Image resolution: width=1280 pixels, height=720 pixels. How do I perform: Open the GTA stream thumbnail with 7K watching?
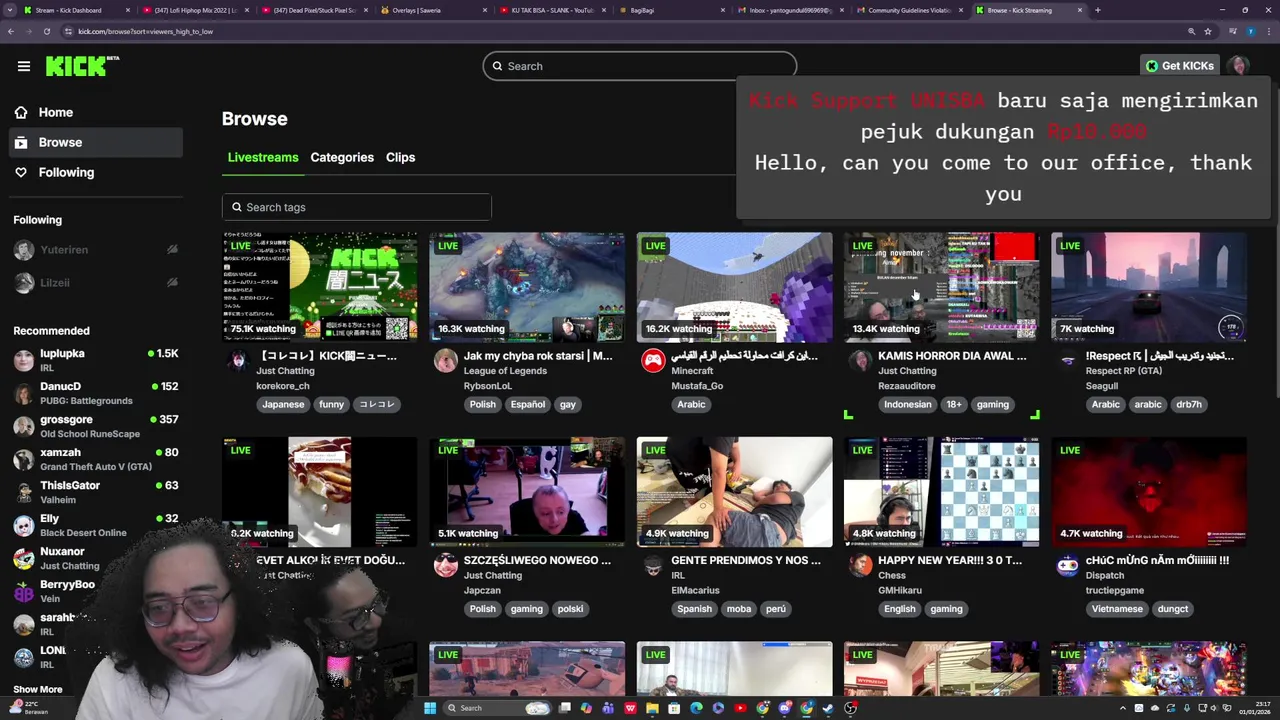pos(1148,287)
